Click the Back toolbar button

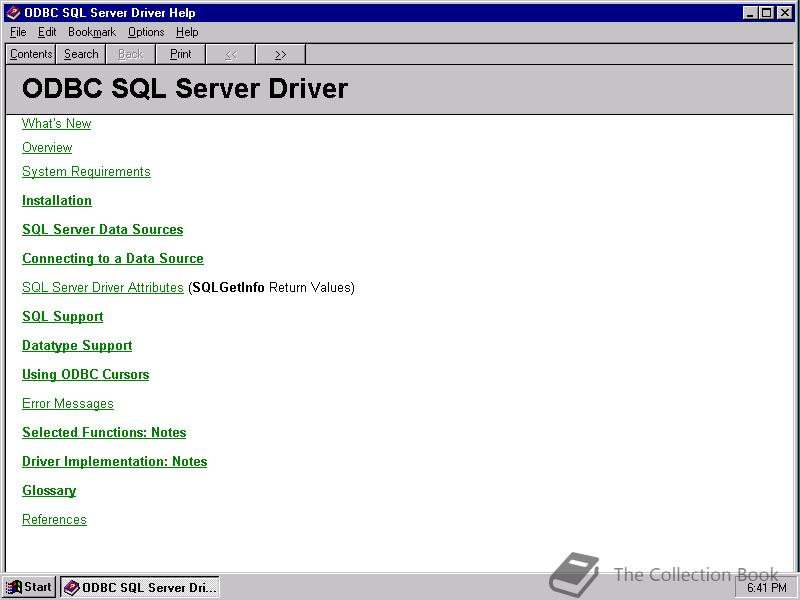click(131, 54)
